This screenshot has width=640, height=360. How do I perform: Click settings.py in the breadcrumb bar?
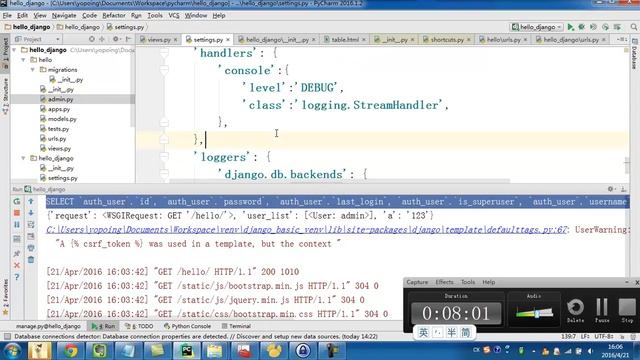tap(126, 27)
